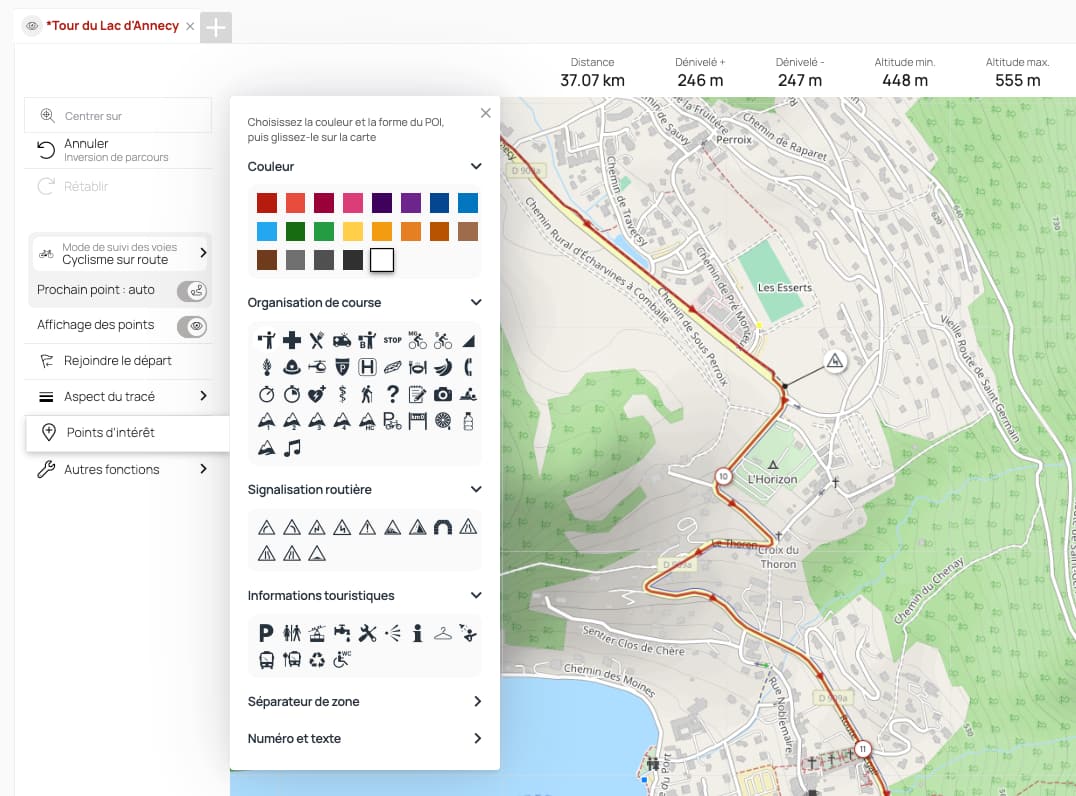The width and height of the screenshot is (1076, 796).
Task: Pick the hospital H POI icon
Action: (x=367, y=367)
